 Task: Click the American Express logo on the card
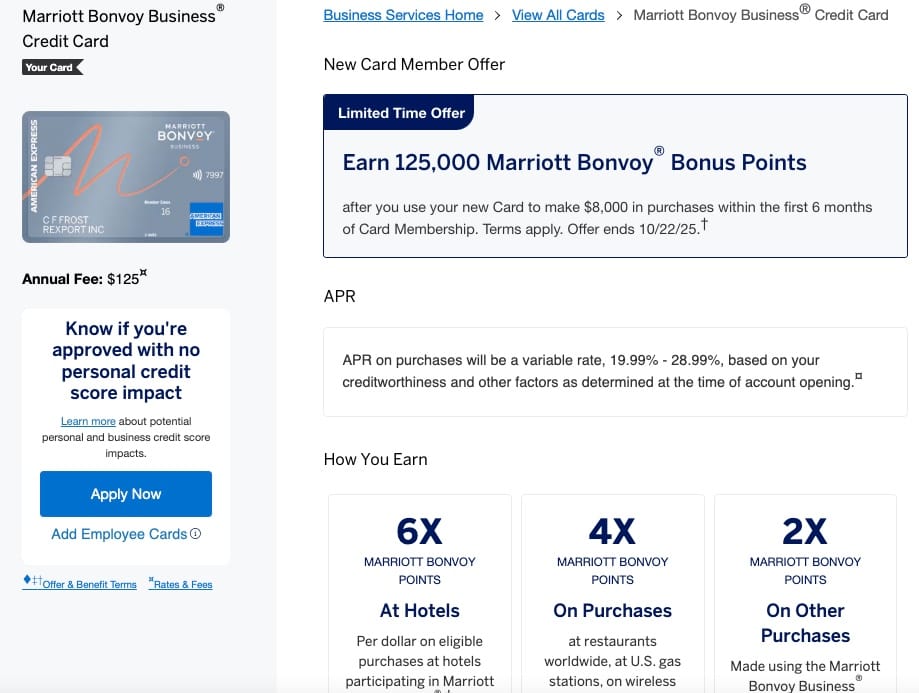[206, 219]
